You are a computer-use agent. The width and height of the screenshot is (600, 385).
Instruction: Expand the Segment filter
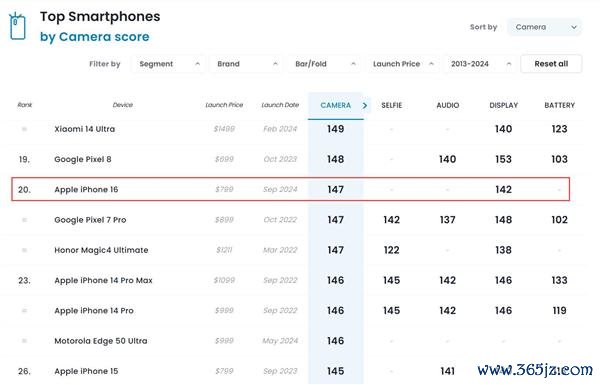click(x=169, y=64)
